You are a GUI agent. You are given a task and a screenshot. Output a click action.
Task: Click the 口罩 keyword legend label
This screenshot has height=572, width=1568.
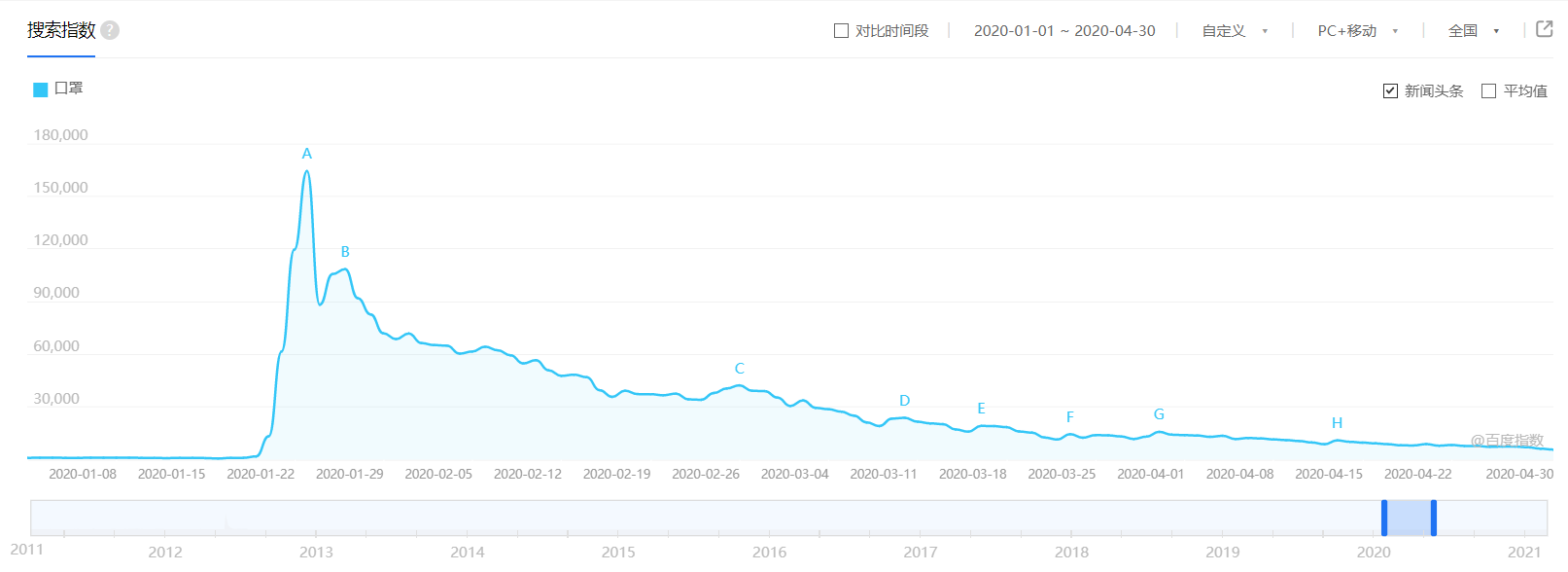[x=69, y=89]
